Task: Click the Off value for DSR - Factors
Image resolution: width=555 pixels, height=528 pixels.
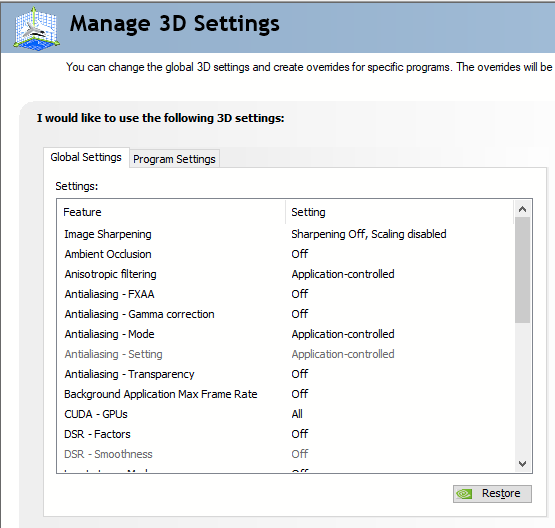Action: pyautogui.click(x=300, y=434)
